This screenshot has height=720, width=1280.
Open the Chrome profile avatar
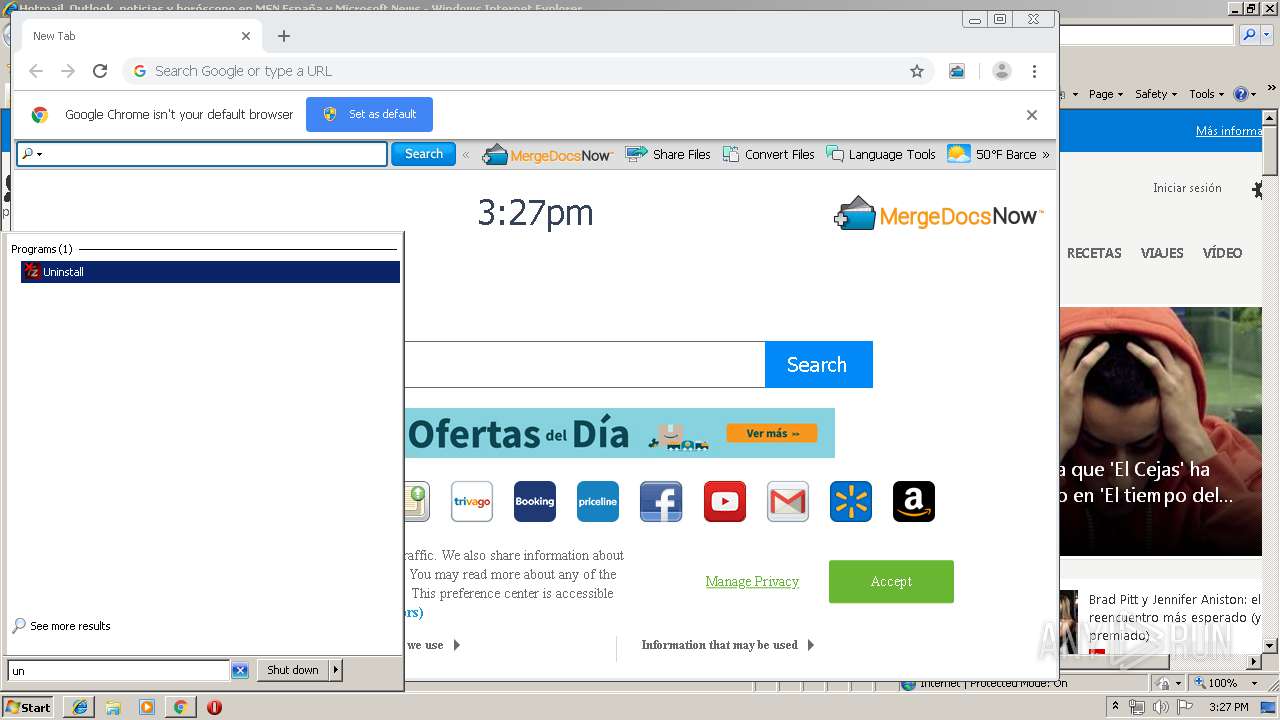pyautogui.click(x=1001, y=71)
